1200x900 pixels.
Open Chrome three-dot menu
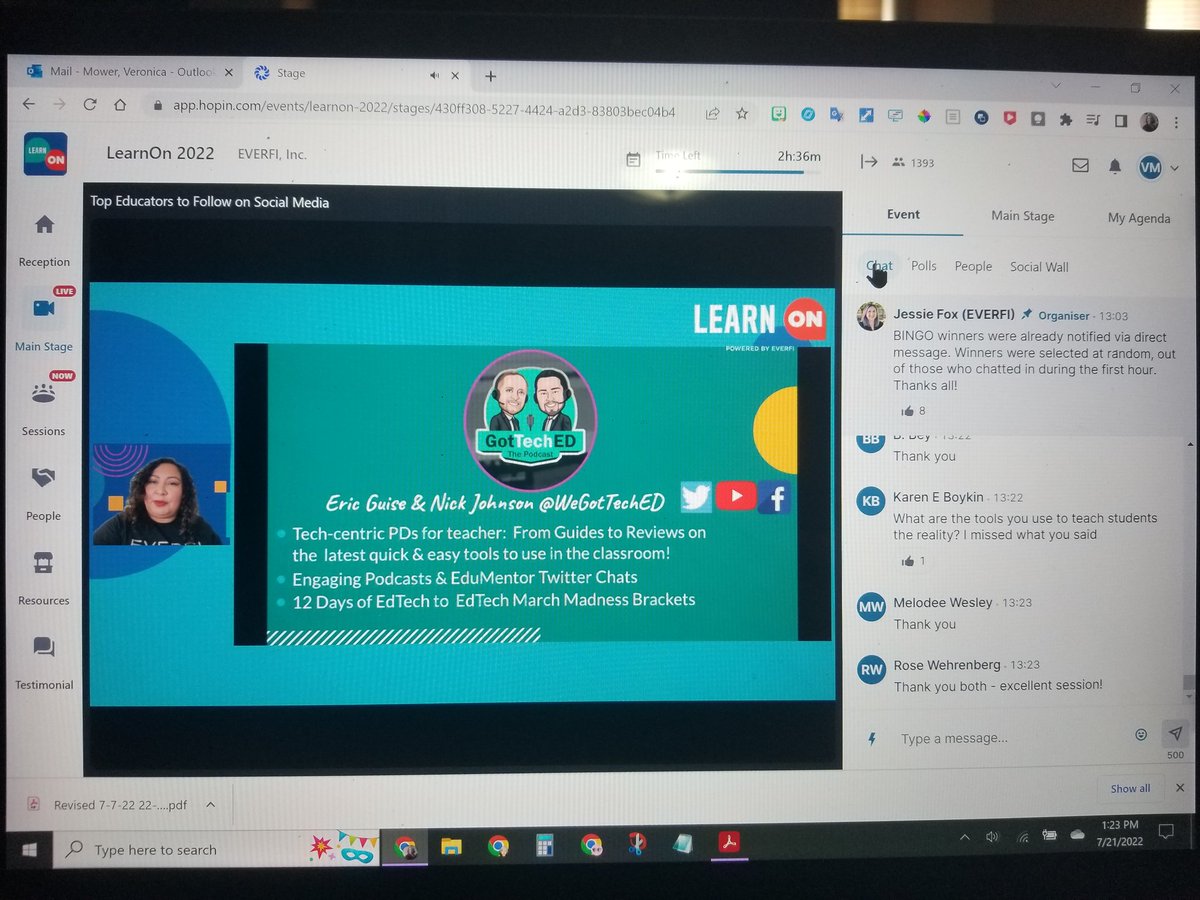[x=1176, y=121]
